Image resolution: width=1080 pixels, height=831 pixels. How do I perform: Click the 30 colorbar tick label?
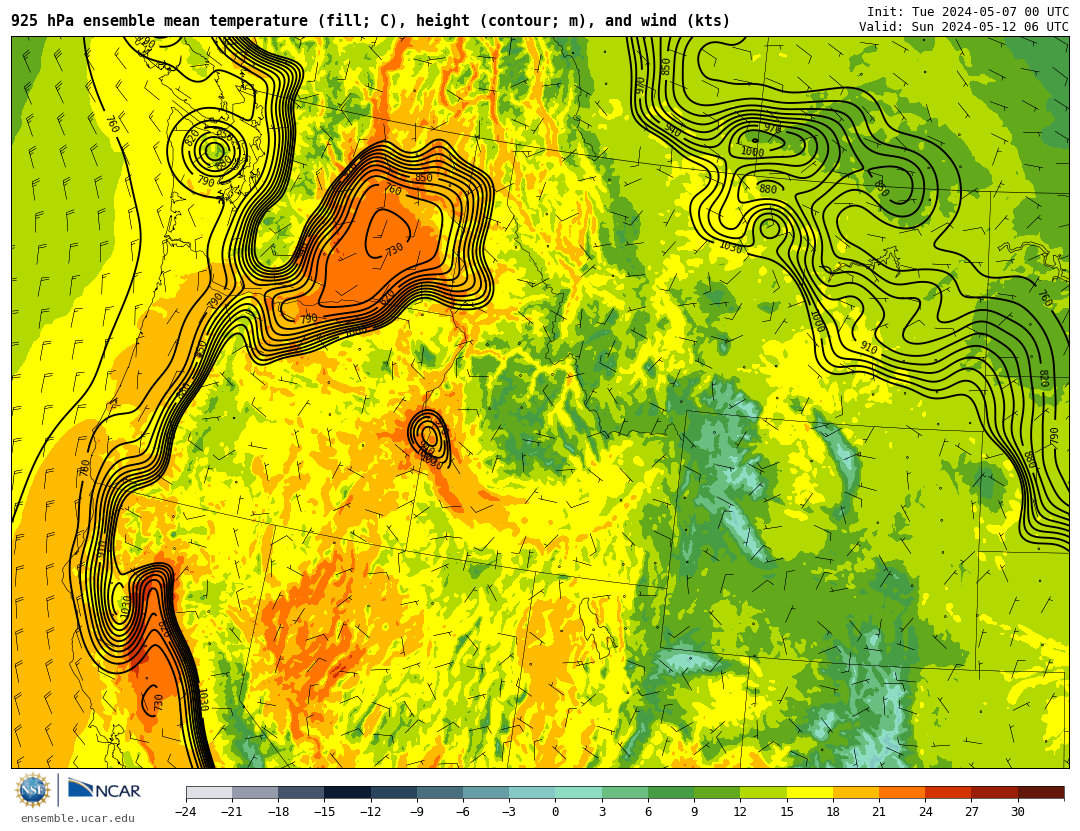[1017, 812]
